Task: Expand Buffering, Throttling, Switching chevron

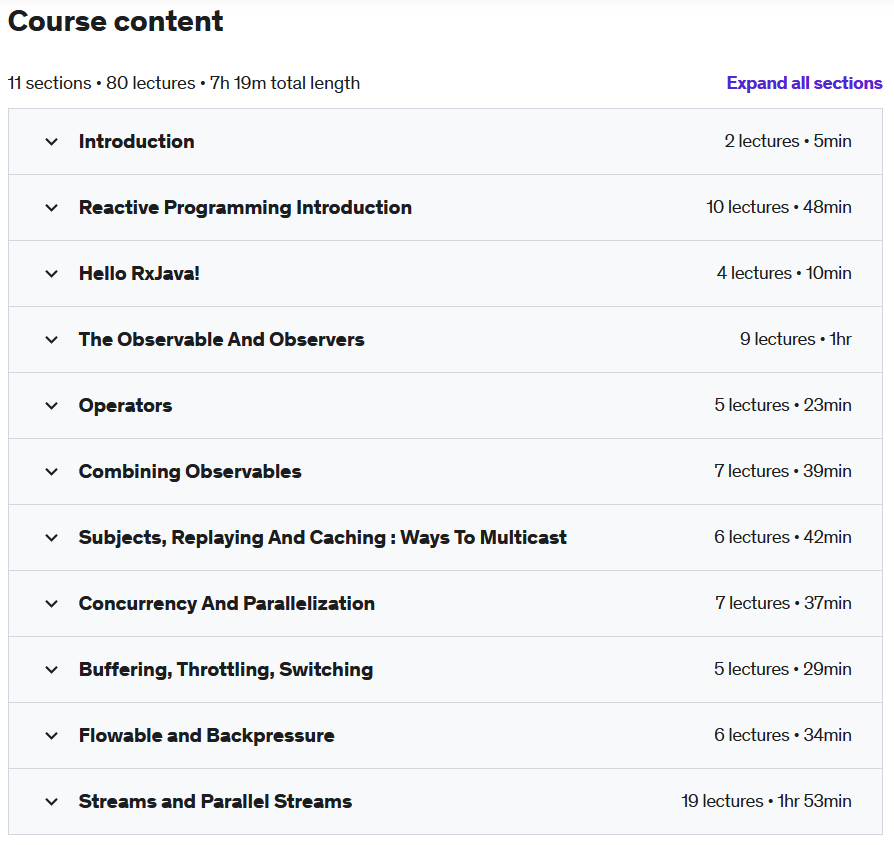Action: click(x=51, y=670)
